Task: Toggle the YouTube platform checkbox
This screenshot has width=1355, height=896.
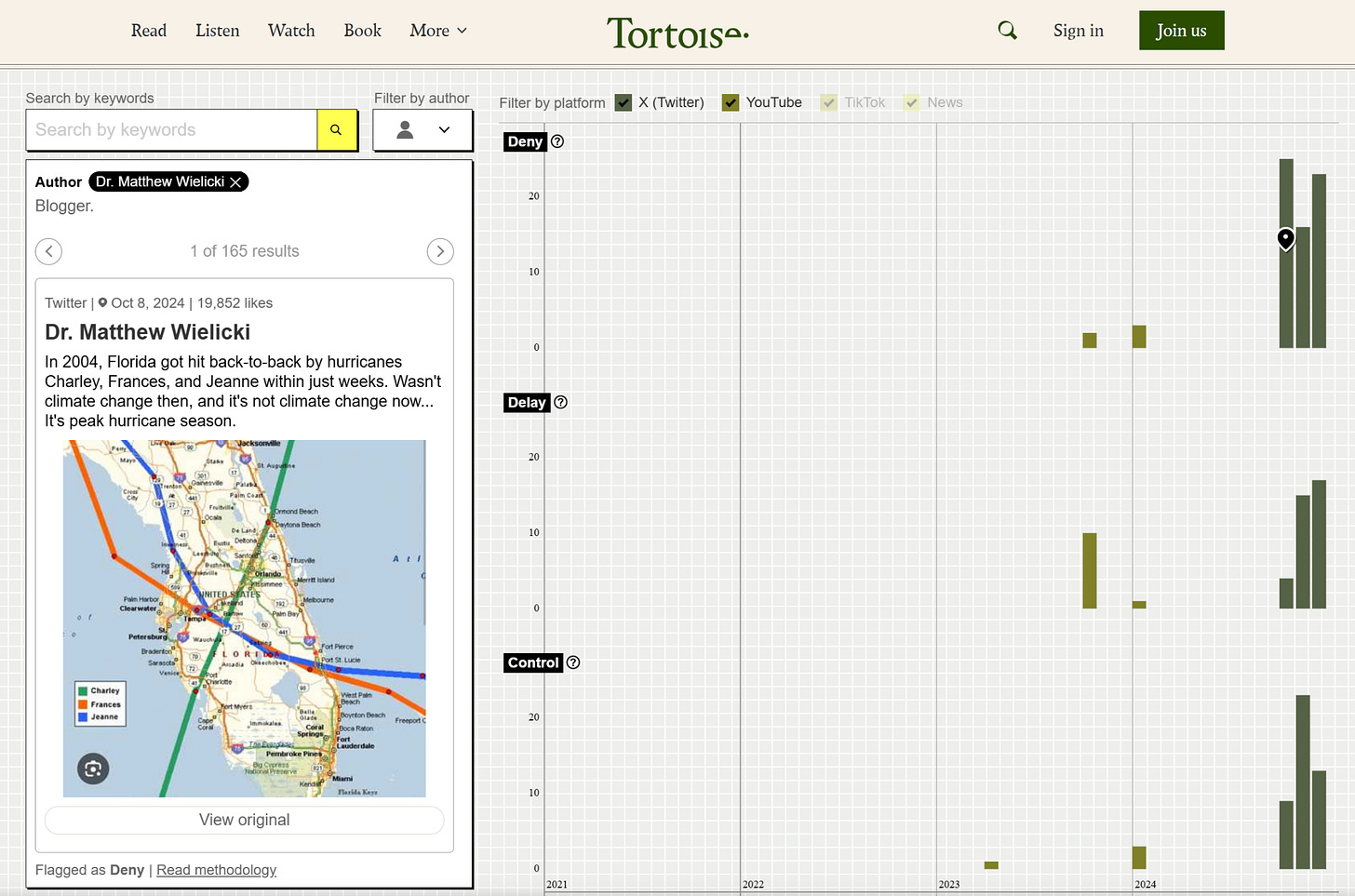Action: (x=731, y=102)
